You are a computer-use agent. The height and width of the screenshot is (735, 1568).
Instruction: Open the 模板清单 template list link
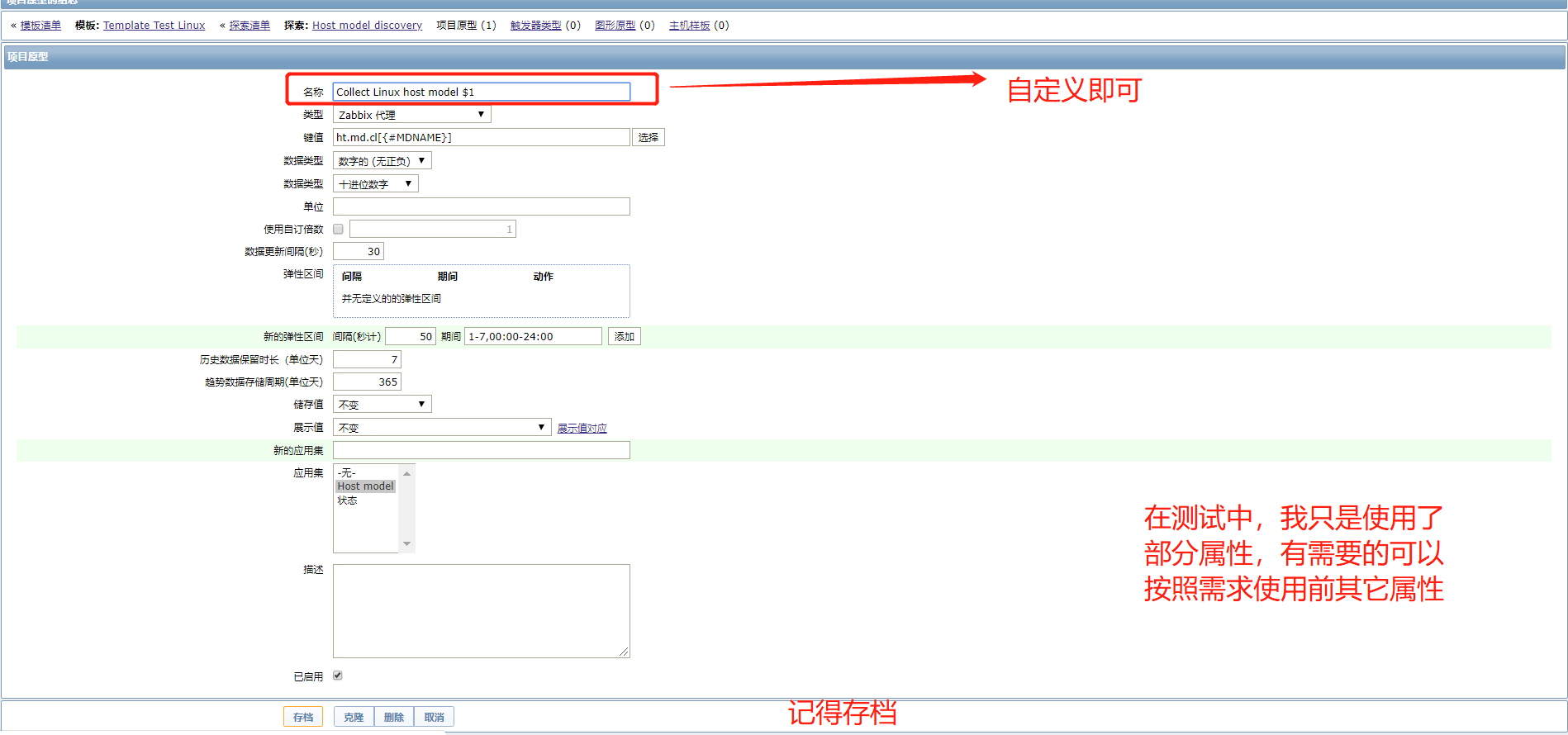[40, 26]
